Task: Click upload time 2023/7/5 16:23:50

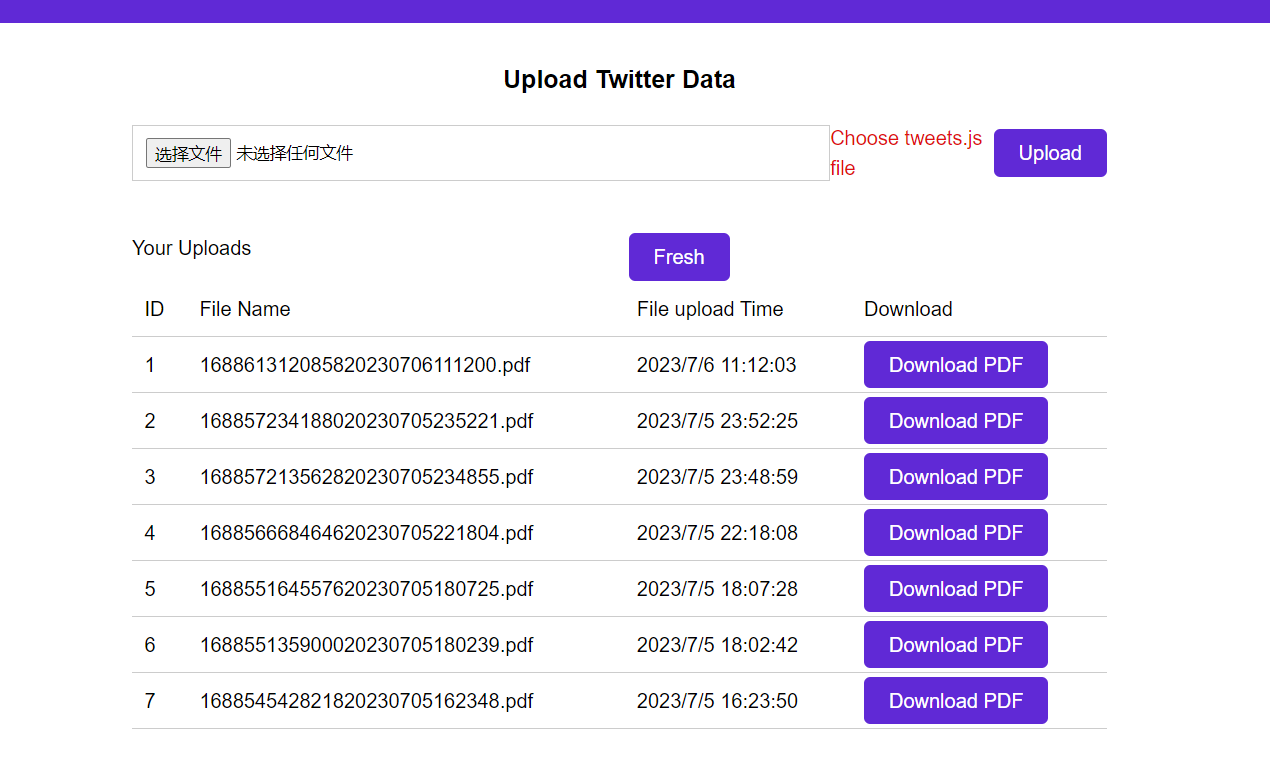Action: coord(718,701)
